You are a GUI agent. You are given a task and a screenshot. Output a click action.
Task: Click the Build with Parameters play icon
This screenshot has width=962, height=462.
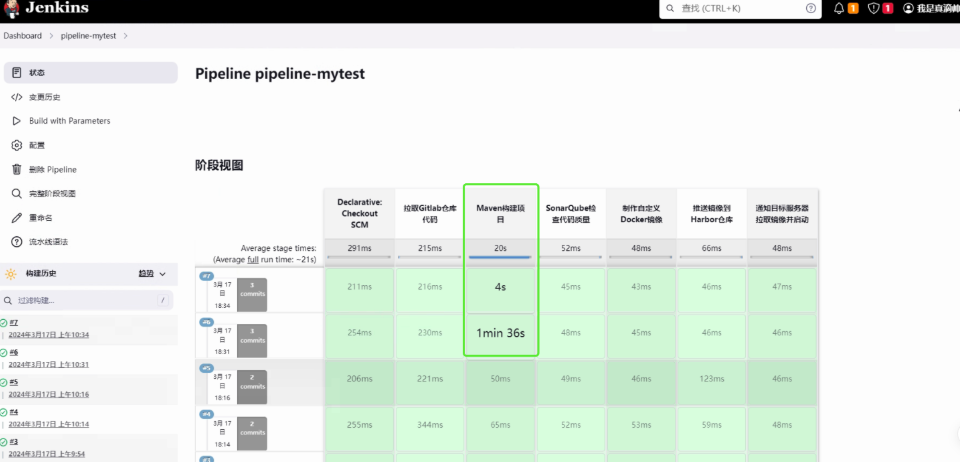pyautogui.click(x=17, y=121)
